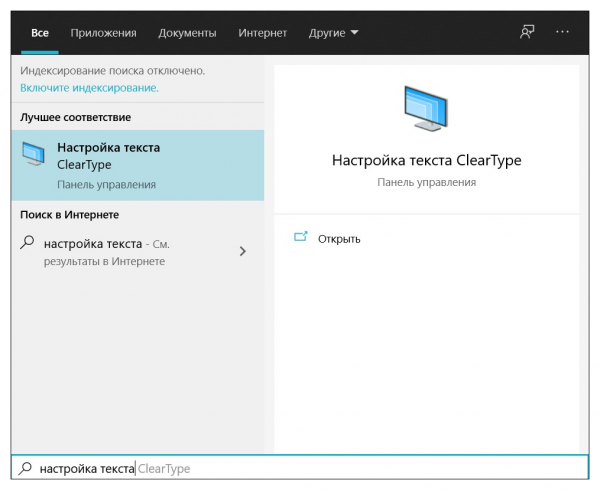The width and height of the screenshot is (600, 490).
Task: Expand the Другие dropdown
Action: [x=333, y=33]
